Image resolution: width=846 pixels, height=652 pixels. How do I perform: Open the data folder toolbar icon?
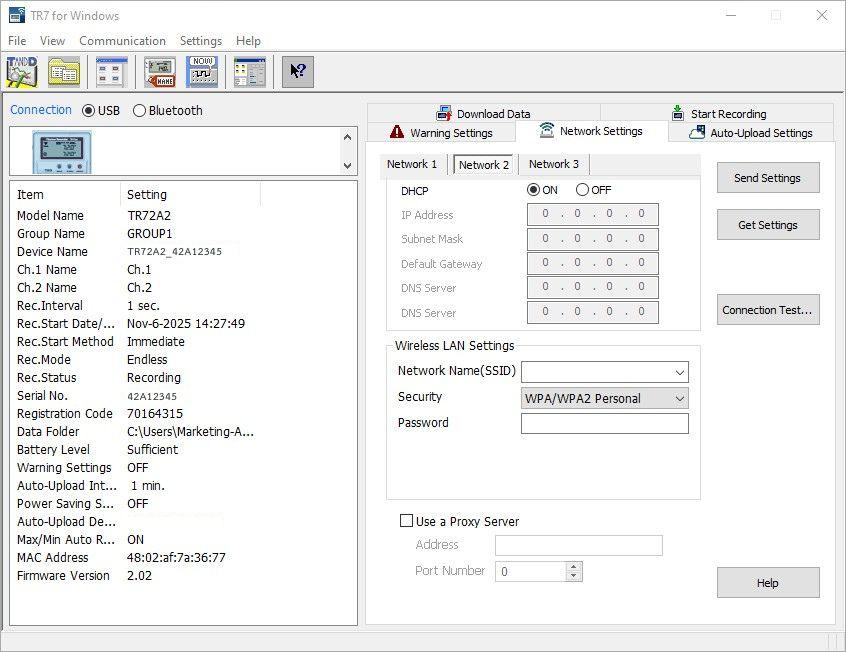click(x=63, y=72)
